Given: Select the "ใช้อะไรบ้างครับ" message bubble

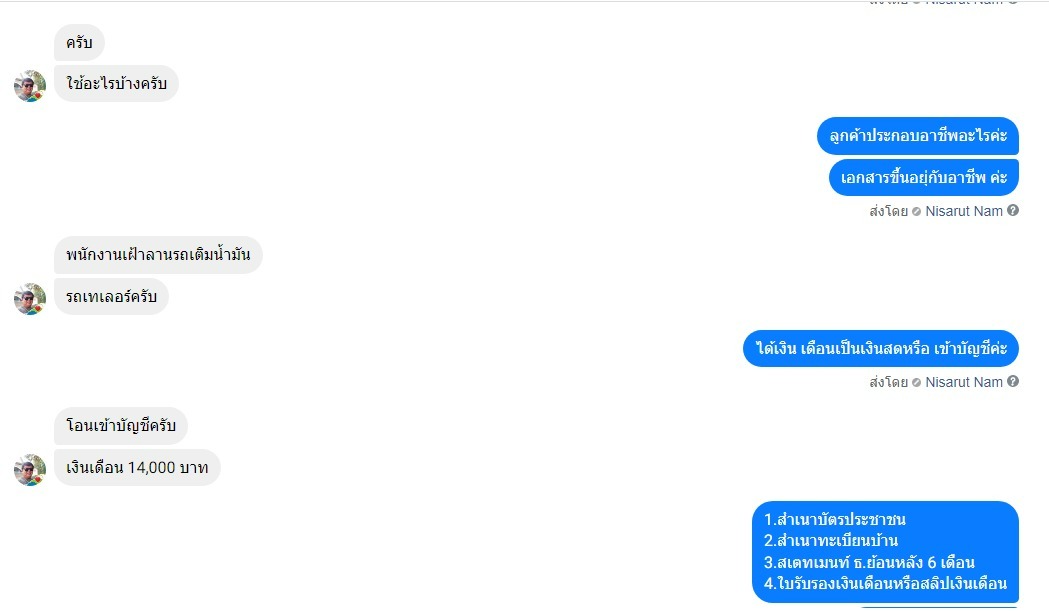Looking at the screenshot, I should (x=116, y=84).
